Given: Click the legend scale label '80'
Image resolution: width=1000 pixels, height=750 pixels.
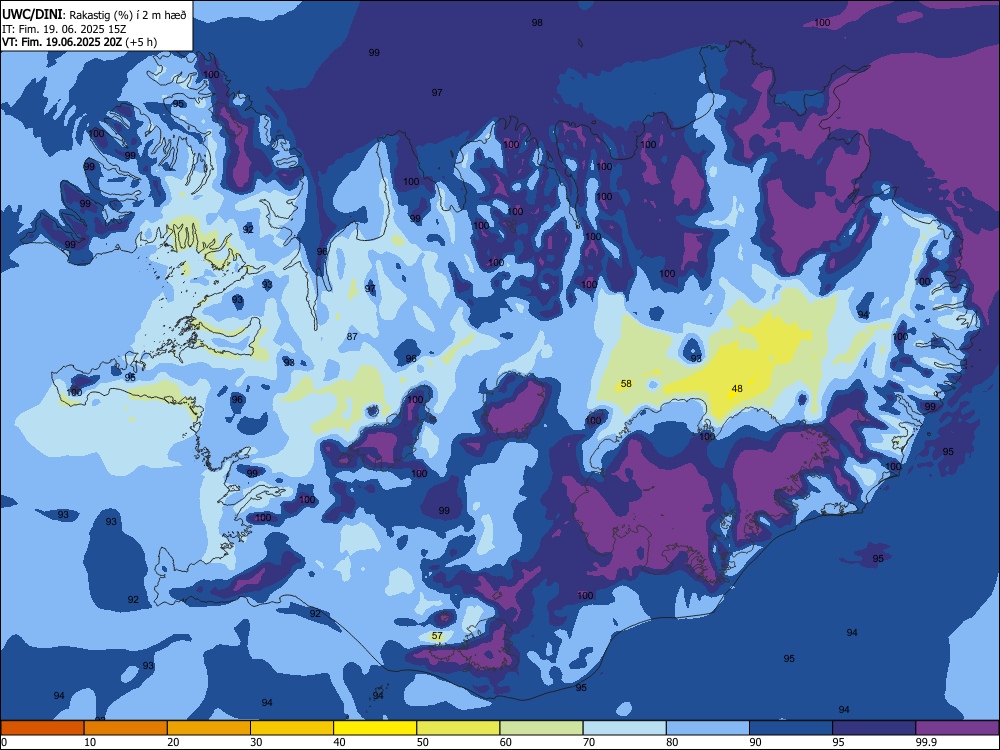Looking at the screenshot, I should (672, 742).
